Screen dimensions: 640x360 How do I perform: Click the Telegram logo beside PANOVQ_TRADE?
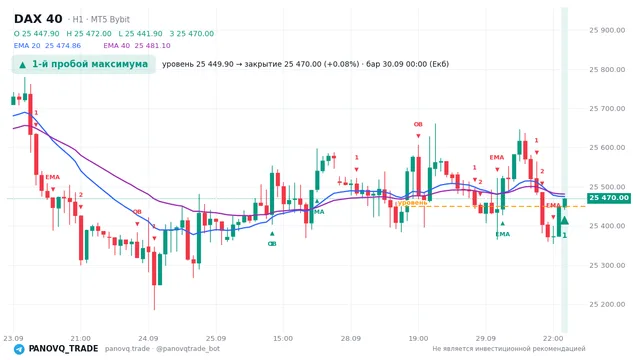tap(19, 349)
